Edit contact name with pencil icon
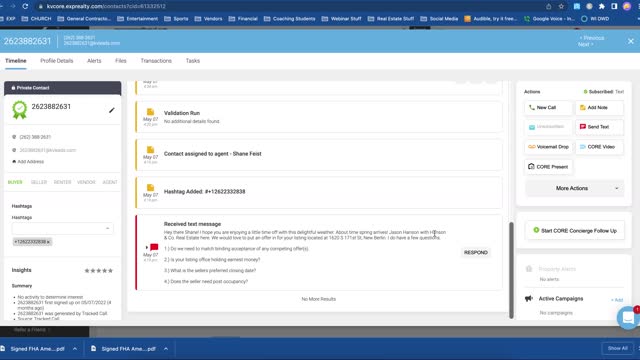 coord(111,110)
